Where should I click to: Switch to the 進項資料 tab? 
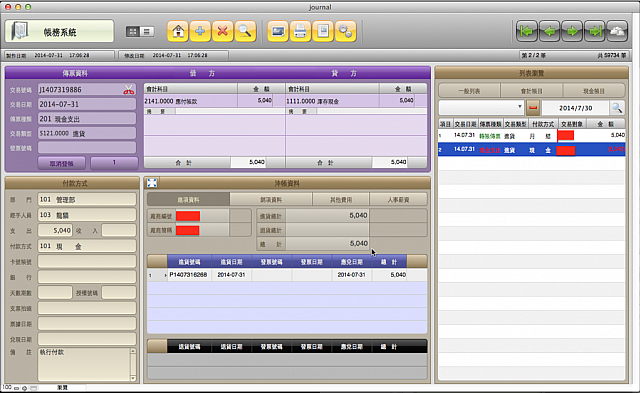189,200
